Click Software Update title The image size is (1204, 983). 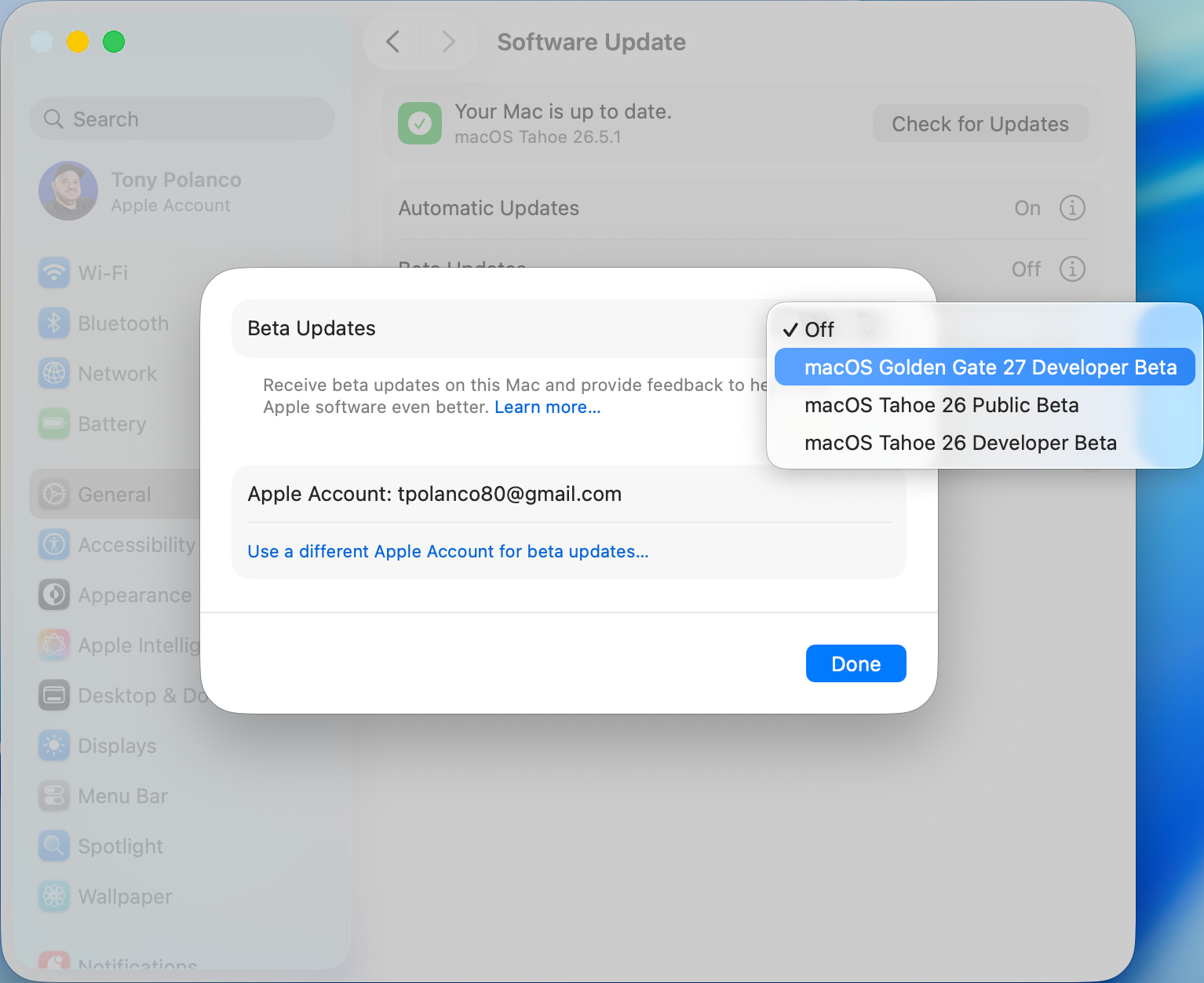pos(592,42)
